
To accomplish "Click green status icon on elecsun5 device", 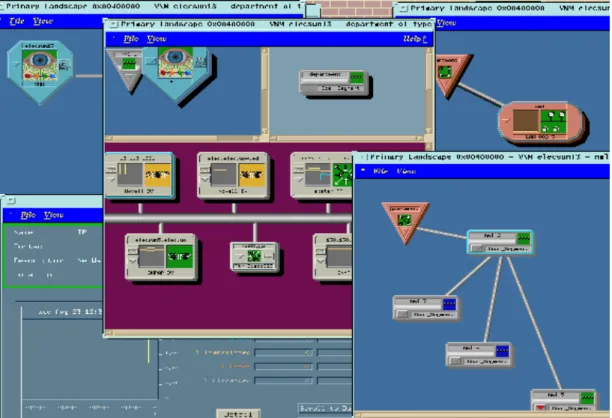I will pos(179,256).
